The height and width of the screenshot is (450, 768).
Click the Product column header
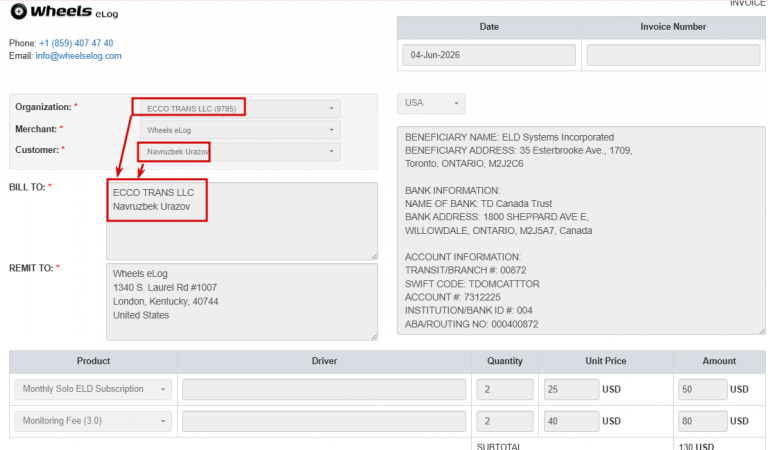pyautogui.click(x=93, y=361)
